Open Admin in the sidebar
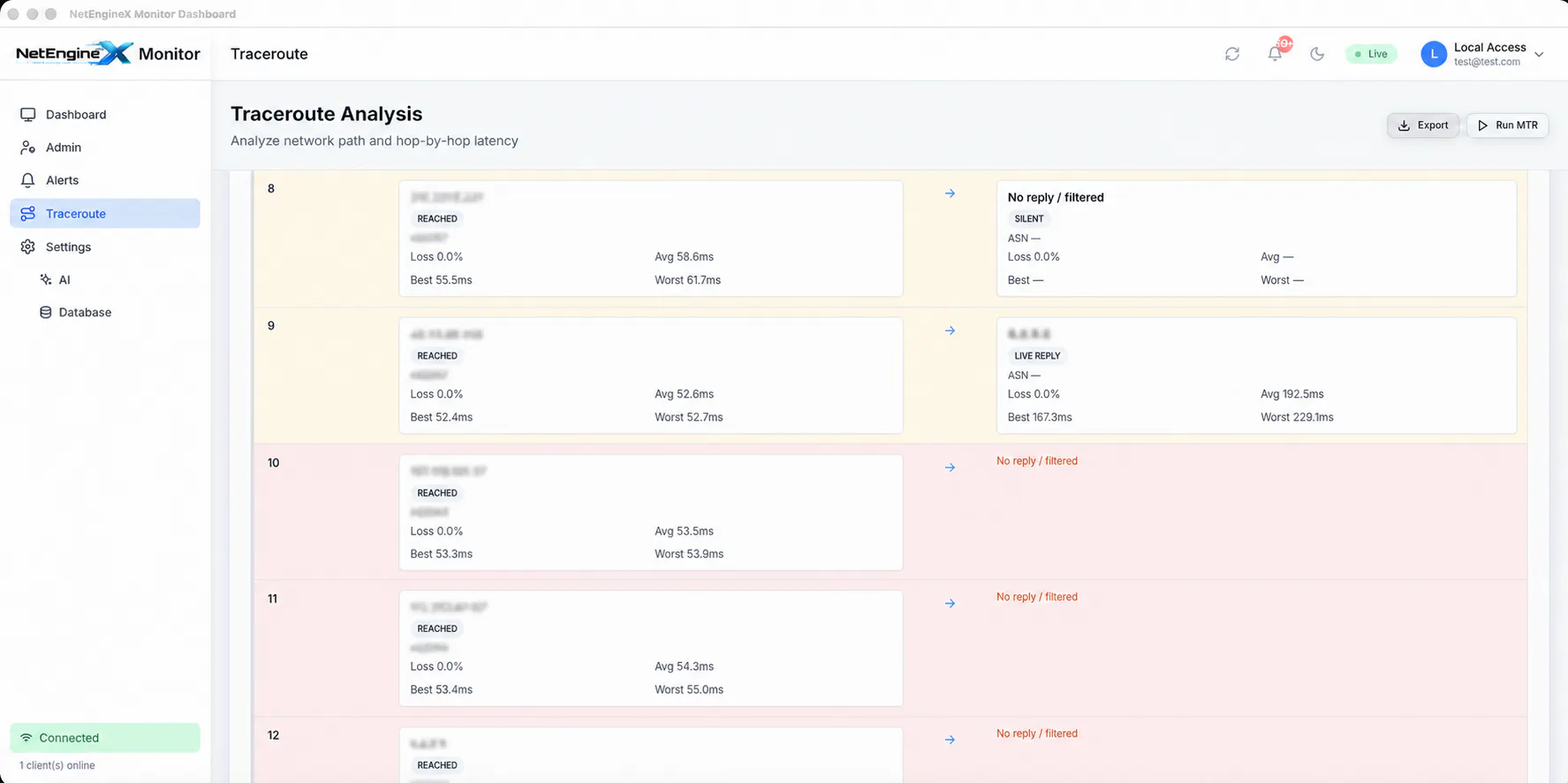Screen dimensions: 1568x783 (x=105, y=148)
